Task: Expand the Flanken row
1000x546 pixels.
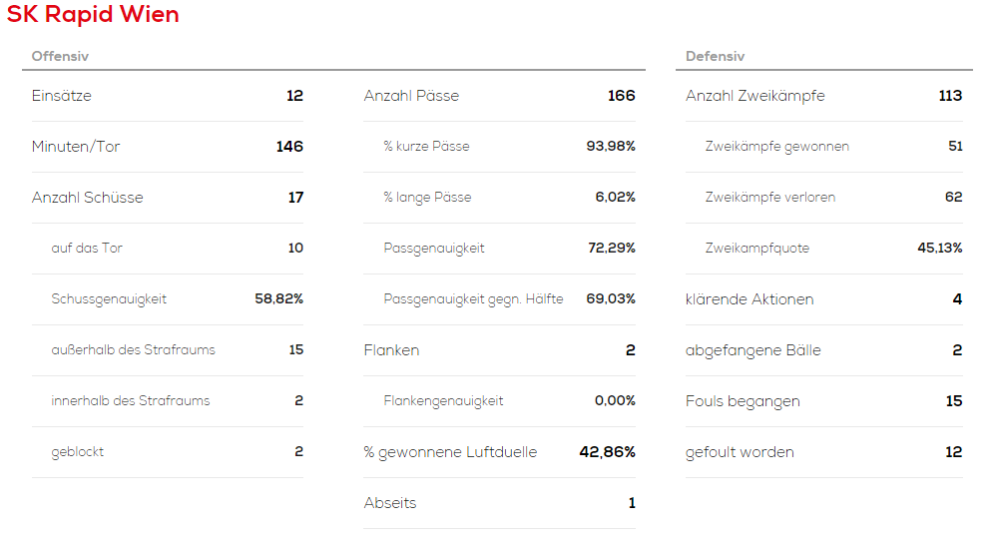Action: tap(391, 351)
